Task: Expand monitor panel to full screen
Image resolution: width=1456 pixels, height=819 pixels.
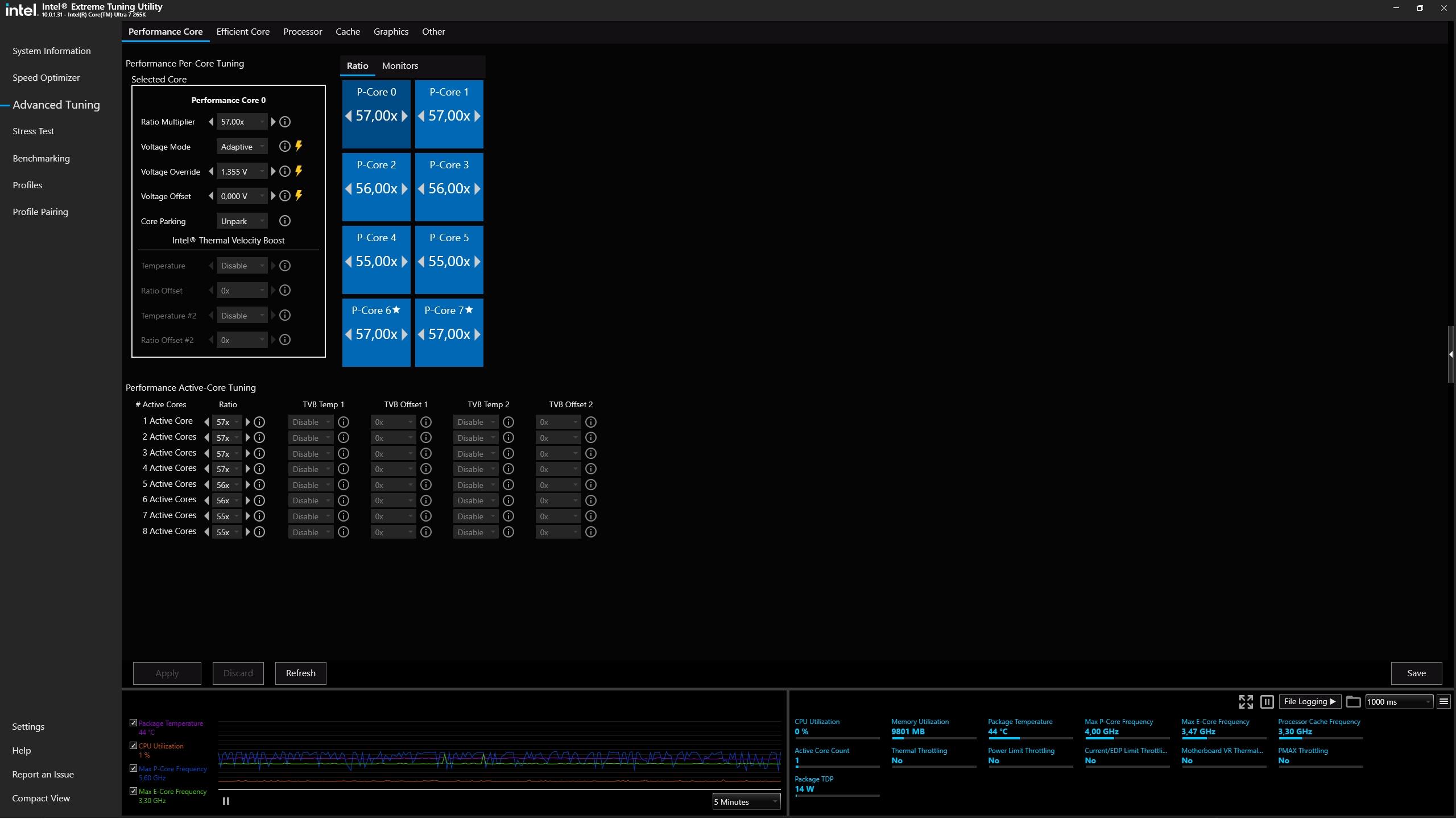Action: click(x=1246, y=702)
